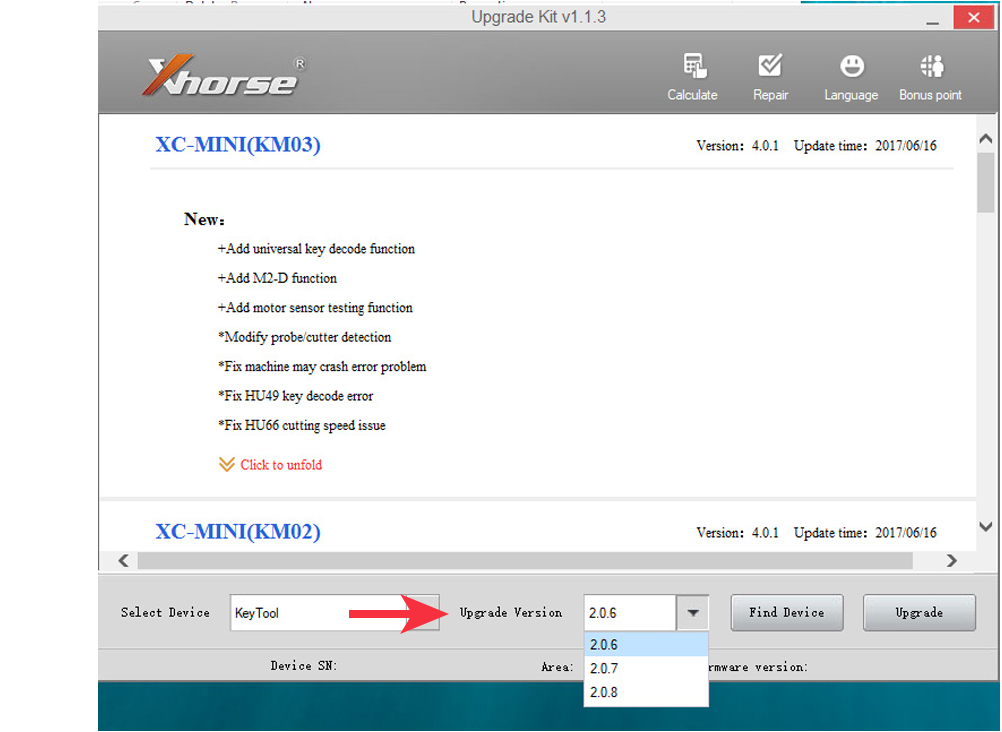Open the Language smiley icon
Screen dimensions: 1002x732
point(851,66)
